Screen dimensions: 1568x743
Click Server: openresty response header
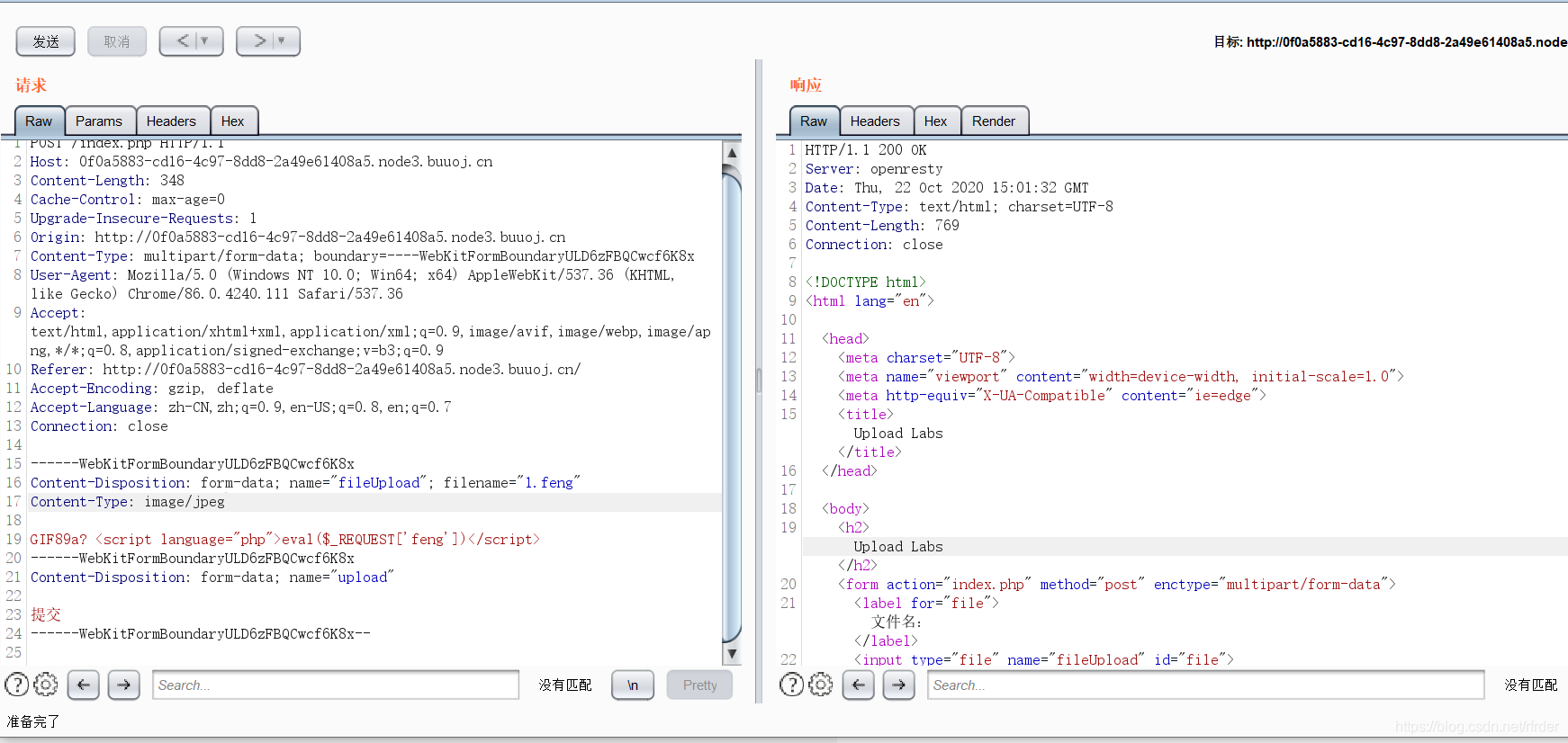point(874,169)
